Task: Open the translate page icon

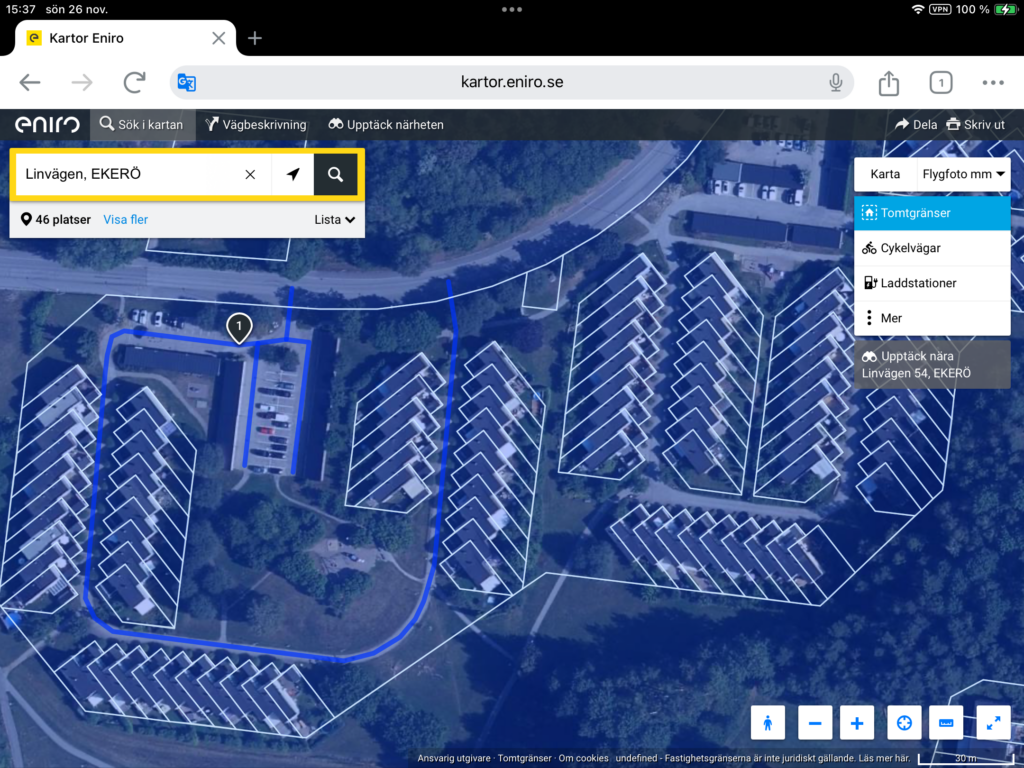Action: pos(187,82)
